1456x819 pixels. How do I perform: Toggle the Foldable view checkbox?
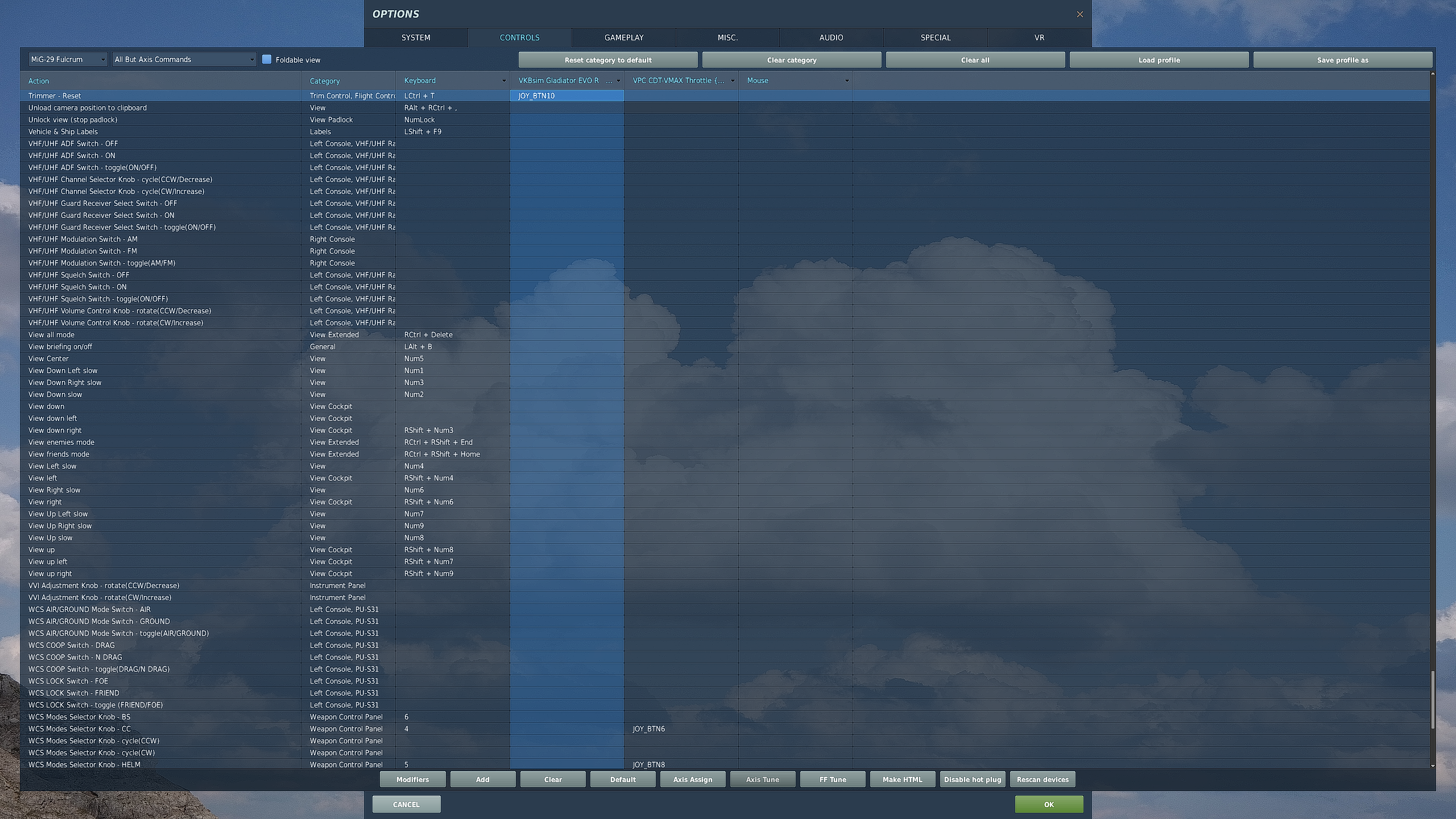(267, 59)
